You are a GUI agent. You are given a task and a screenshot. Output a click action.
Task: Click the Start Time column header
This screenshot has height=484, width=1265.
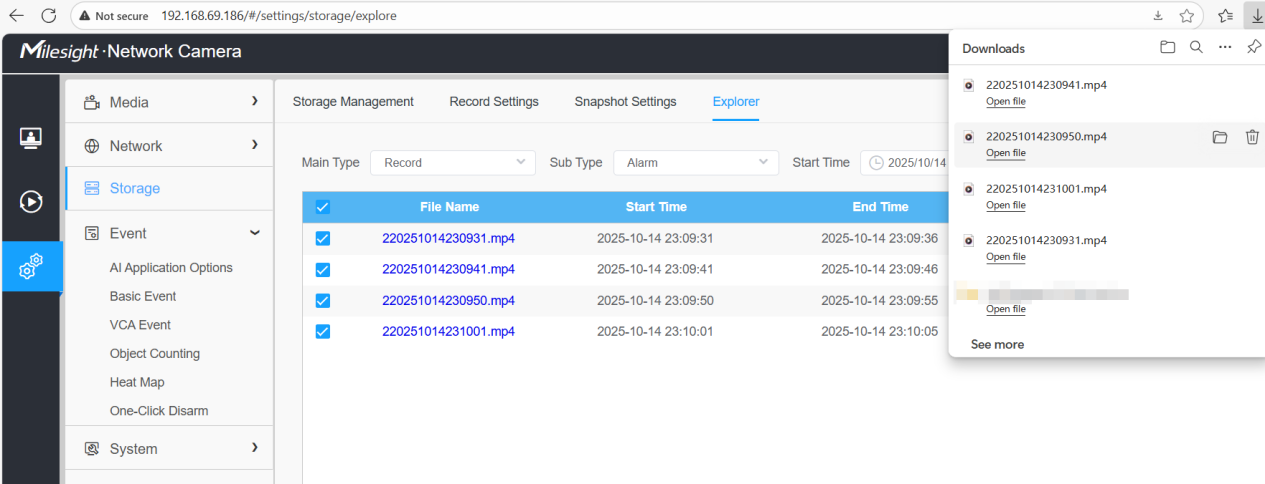pyautogui.click(x=656, y=207)
